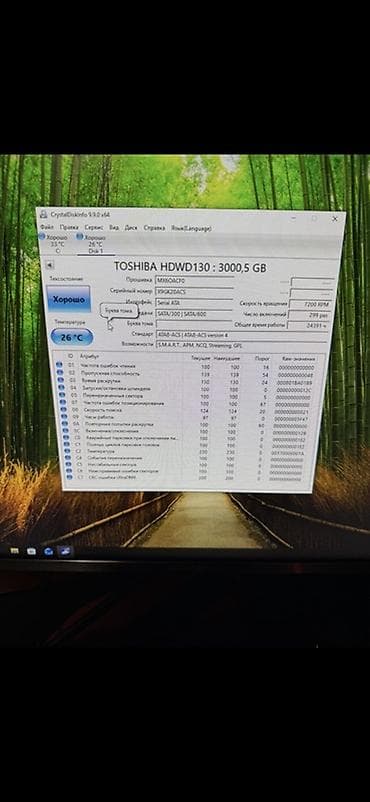
Task: Open the Вид menu
Action: coord(114,227)
